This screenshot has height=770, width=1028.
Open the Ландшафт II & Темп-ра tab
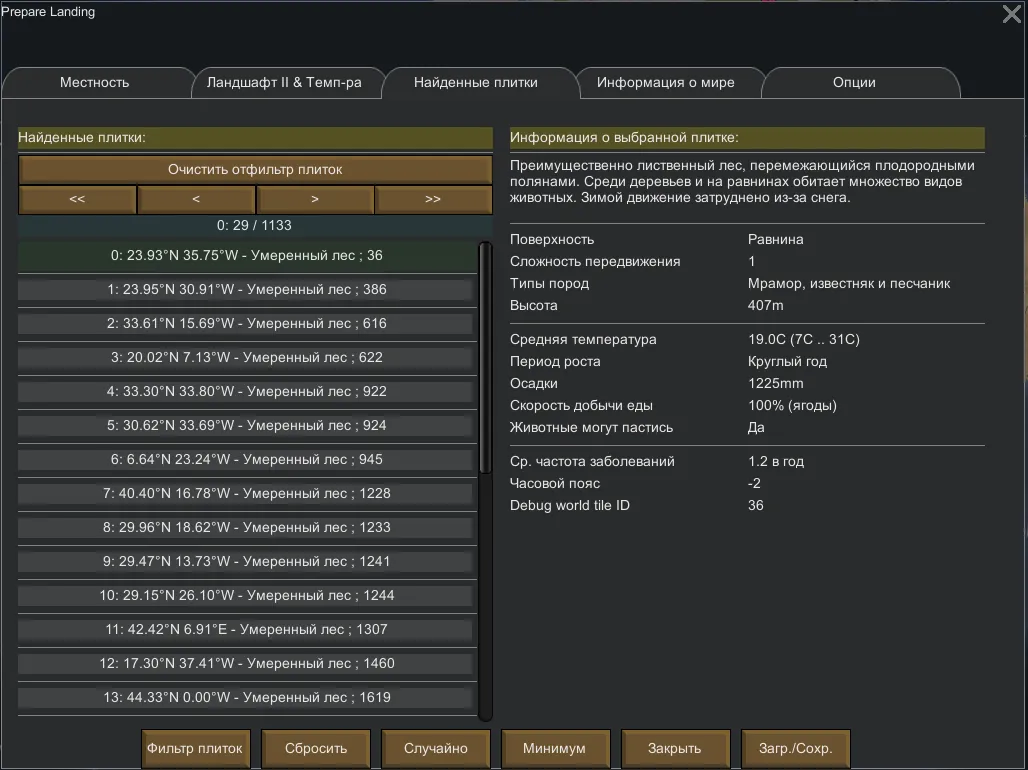[x=284, y=83]
